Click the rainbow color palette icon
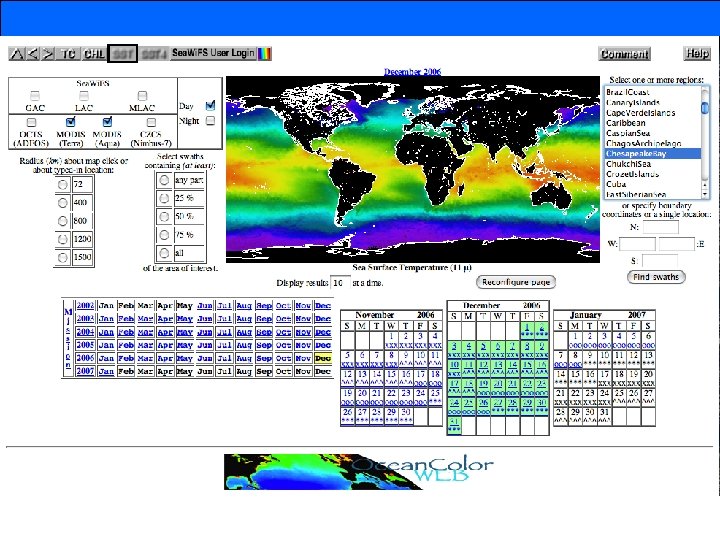This screenshot has width=720, height=540. click(x=264, y=54)
